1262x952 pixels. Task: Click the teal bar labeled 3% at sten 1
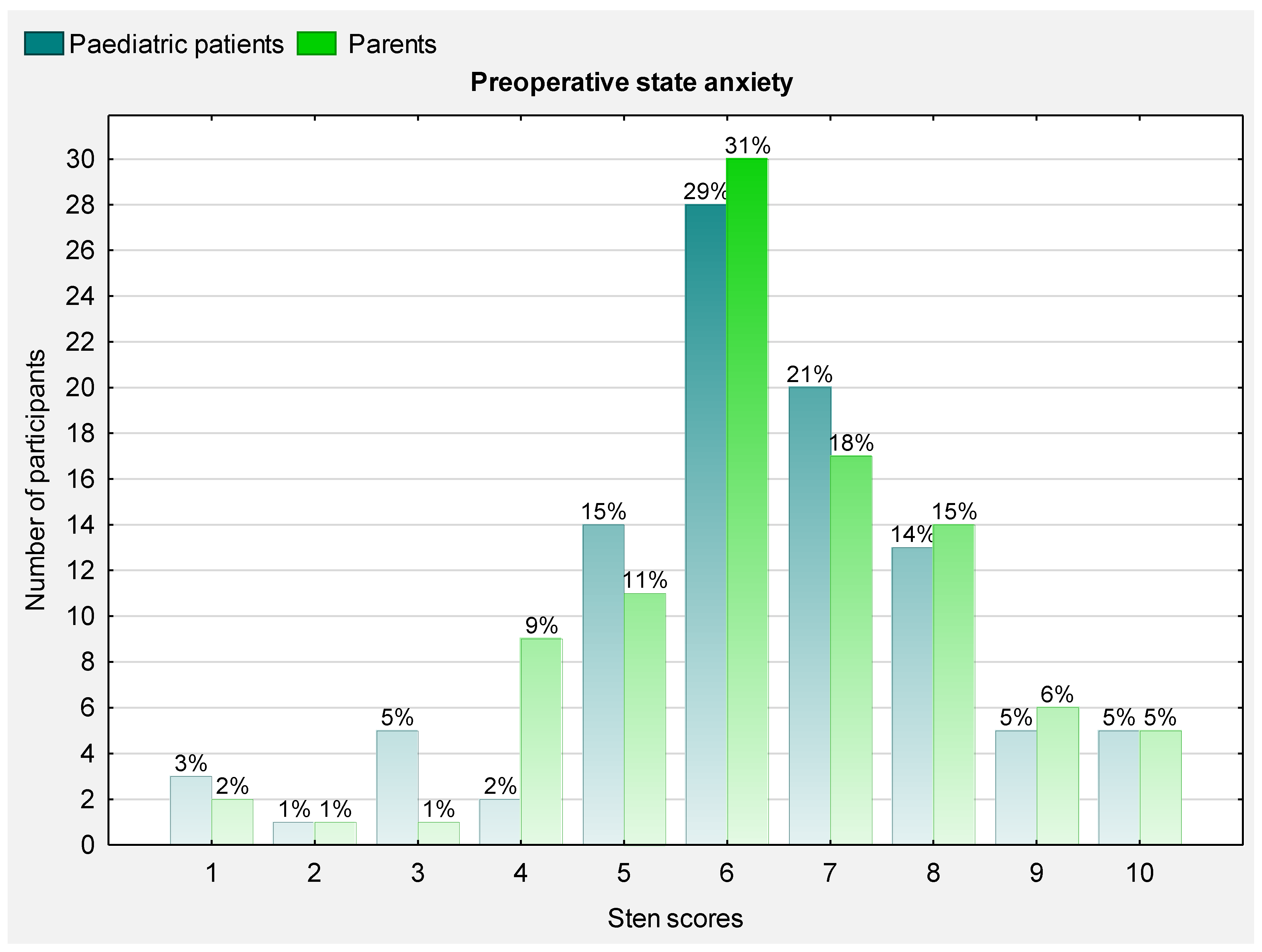tap(191, 809)
